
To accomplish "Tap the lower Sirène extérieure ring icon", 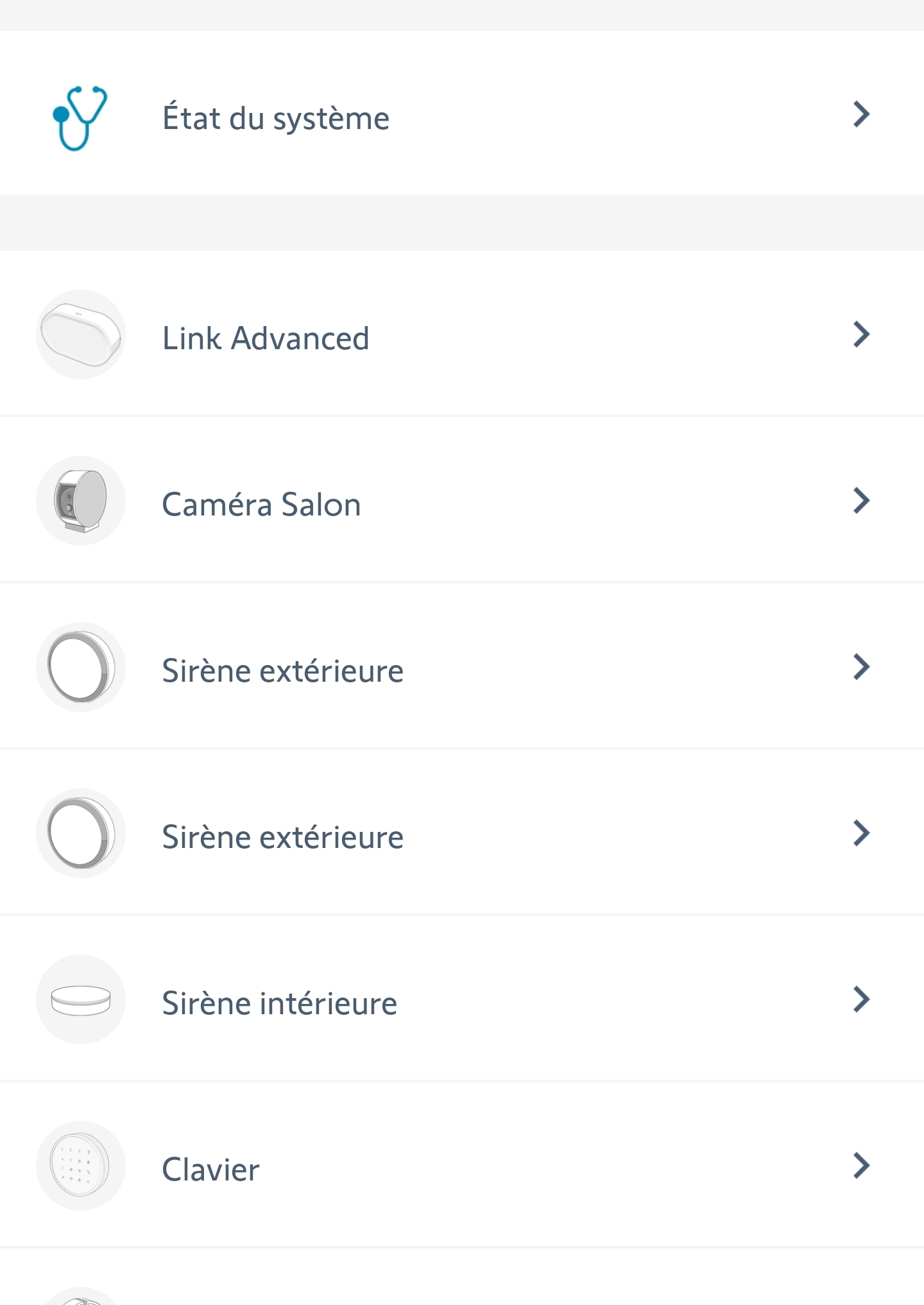I will 80,833.
